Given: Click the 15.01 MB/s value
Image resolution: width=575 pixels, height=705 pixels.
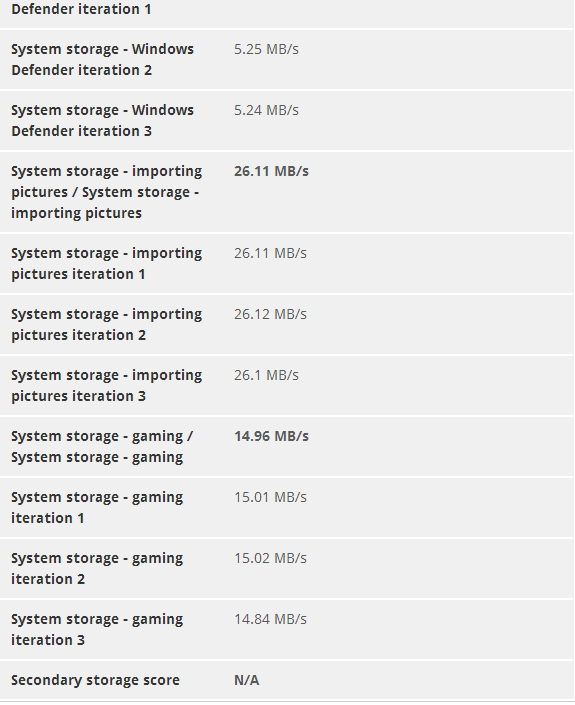Looking at the screenshot, I should click(x=270, y=497).
